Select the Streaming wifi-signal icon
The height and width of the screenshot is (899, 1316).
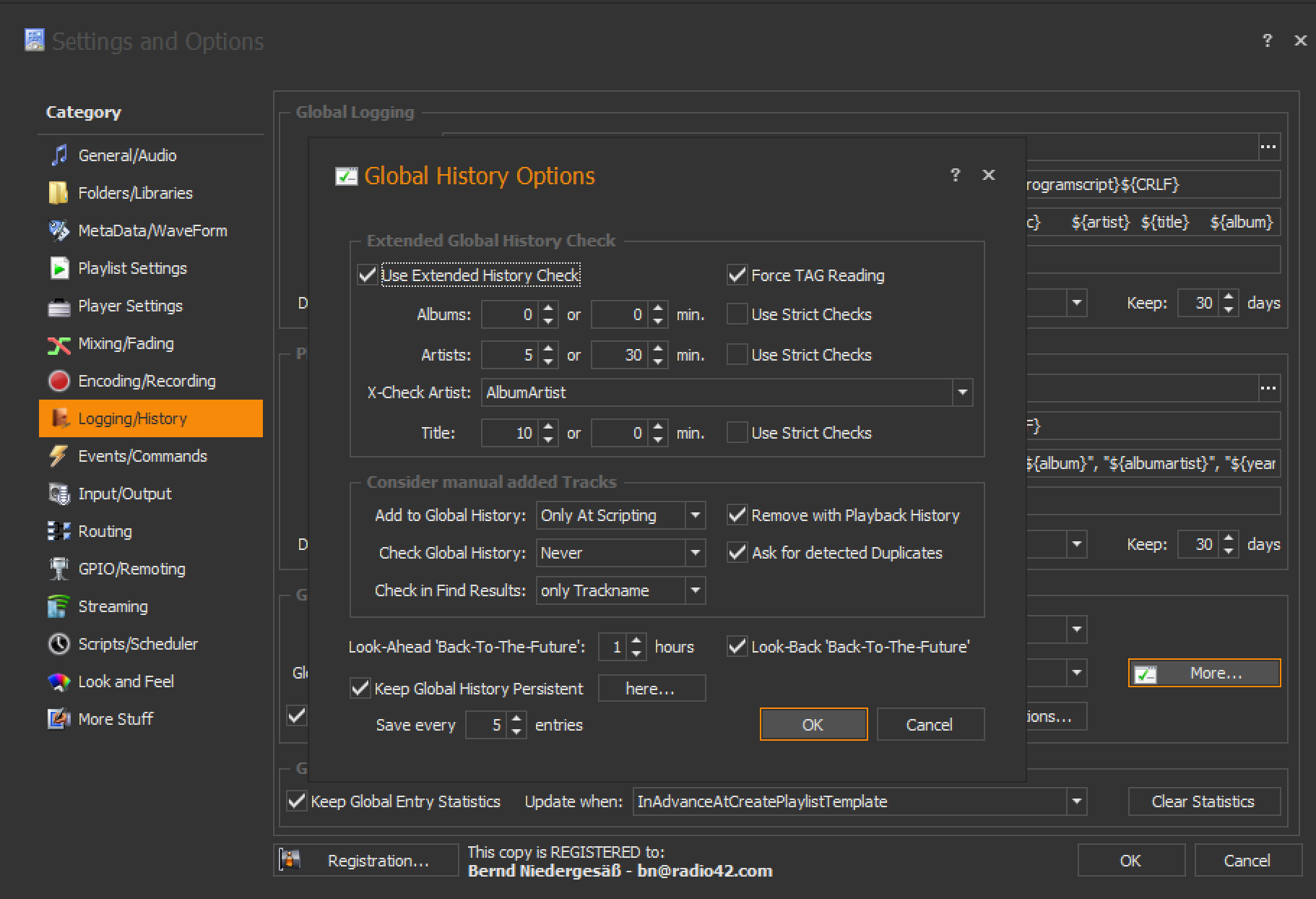(x=59, y=606)
